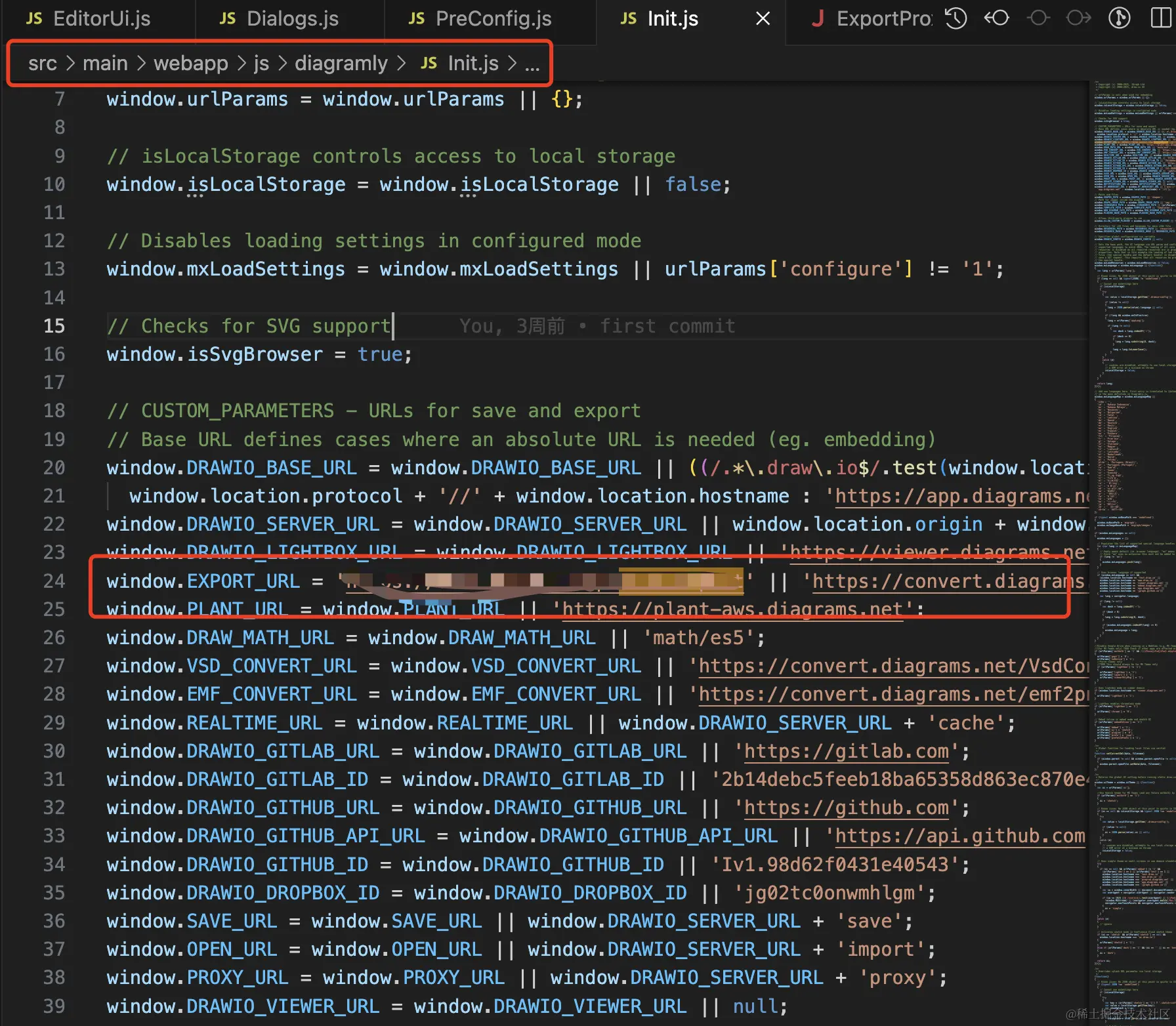Open the https://plant-aws.diagrams.net link
The width and height of the screenshot is (1176, 1026).
coord(732,609)
